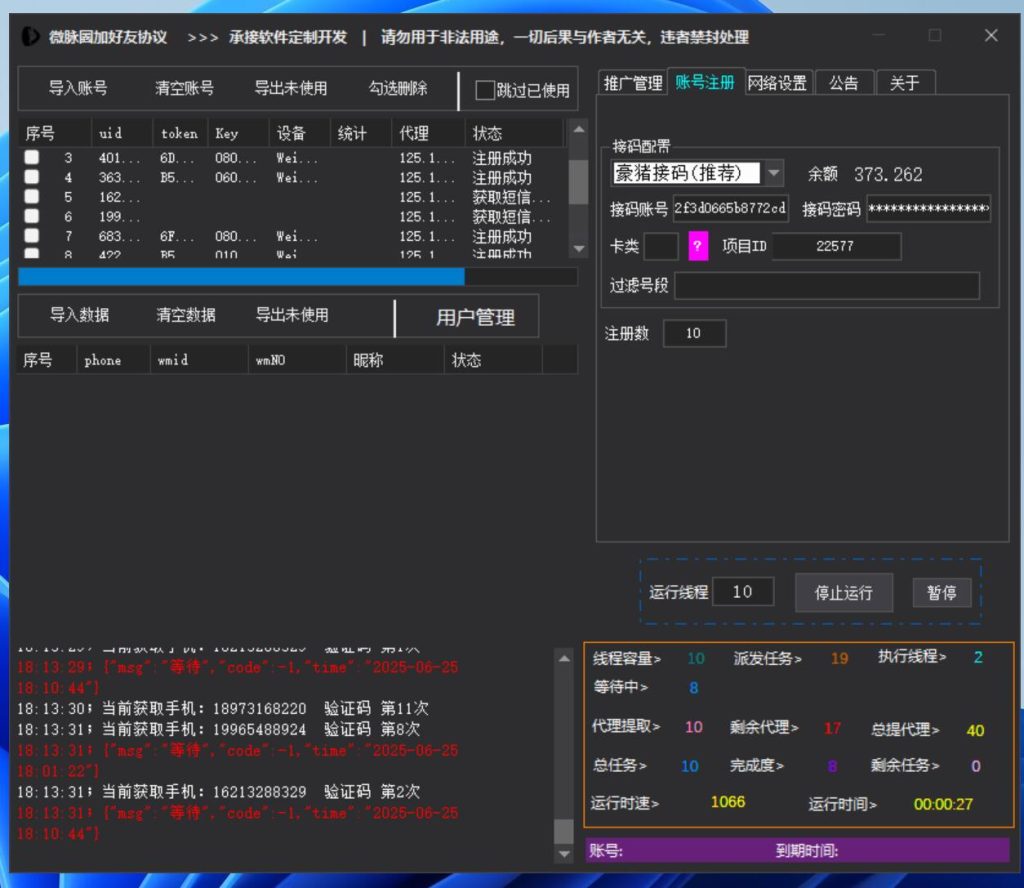Toggle the 跳过已使用 checkbox

[x=485, y=90]
